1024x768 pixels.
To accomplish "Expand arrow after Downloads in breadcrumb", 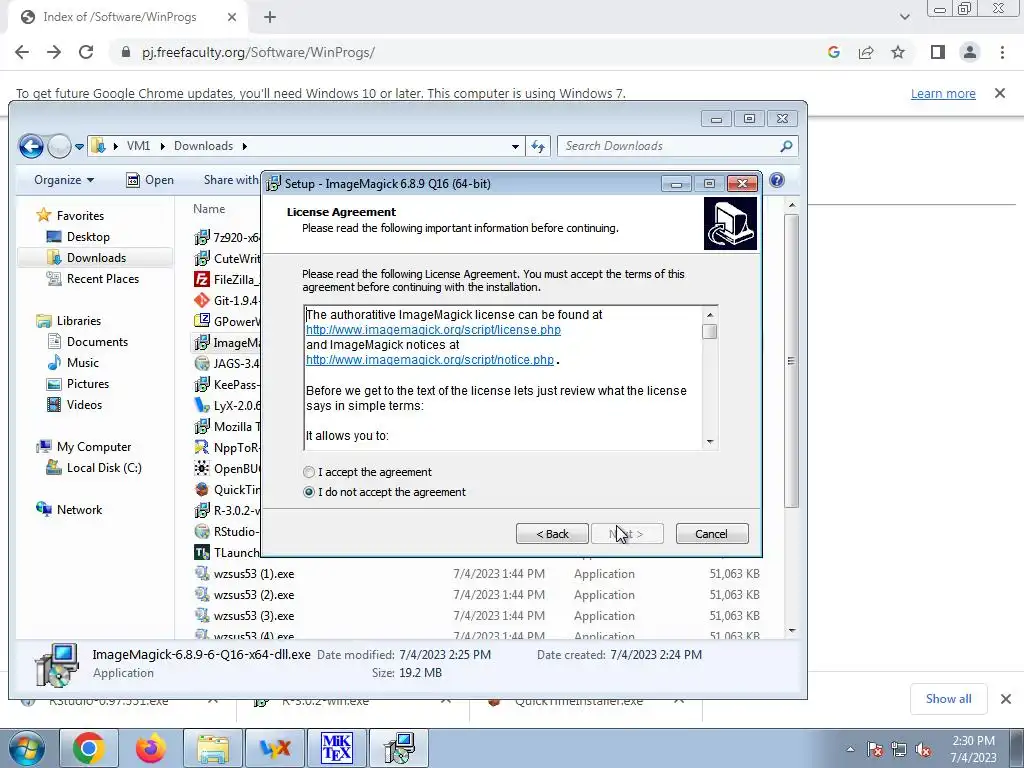I will (x=245, y=146).
